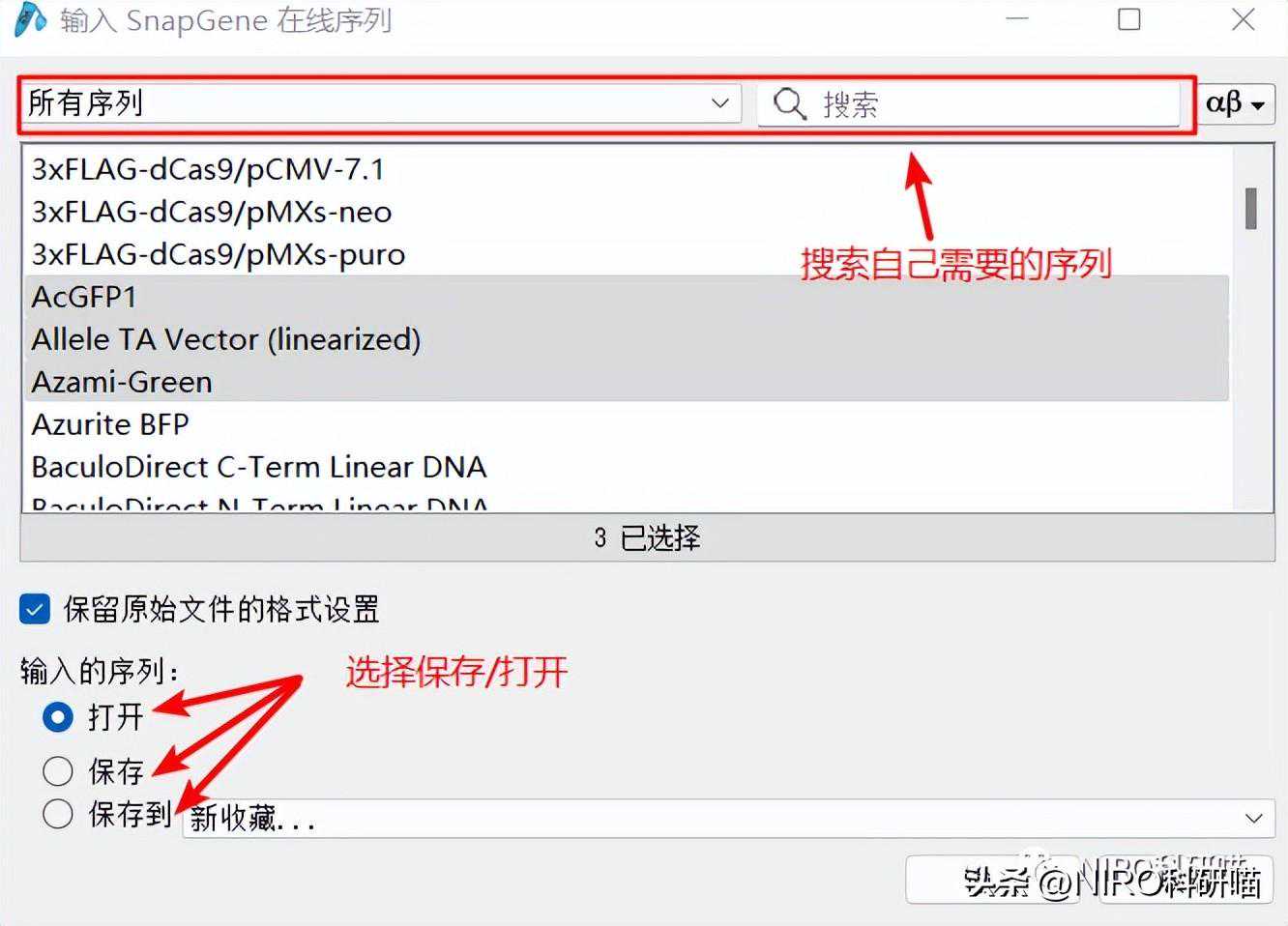Screen dimensions: 1288x926
Task: Click the search magnifier icon
Action: (x=789, y=103)
